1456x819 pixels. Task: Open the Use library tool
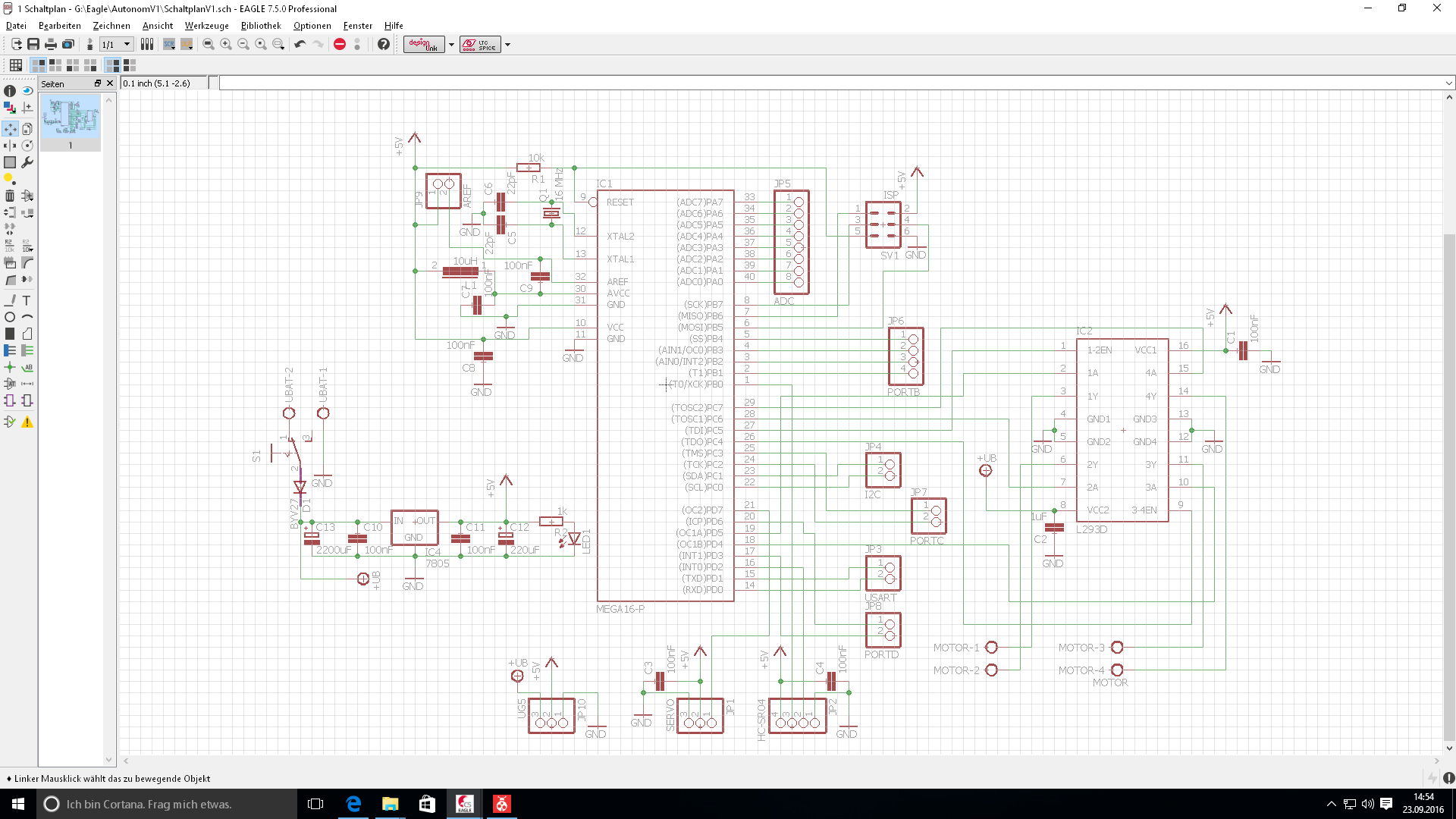[147, 44]
